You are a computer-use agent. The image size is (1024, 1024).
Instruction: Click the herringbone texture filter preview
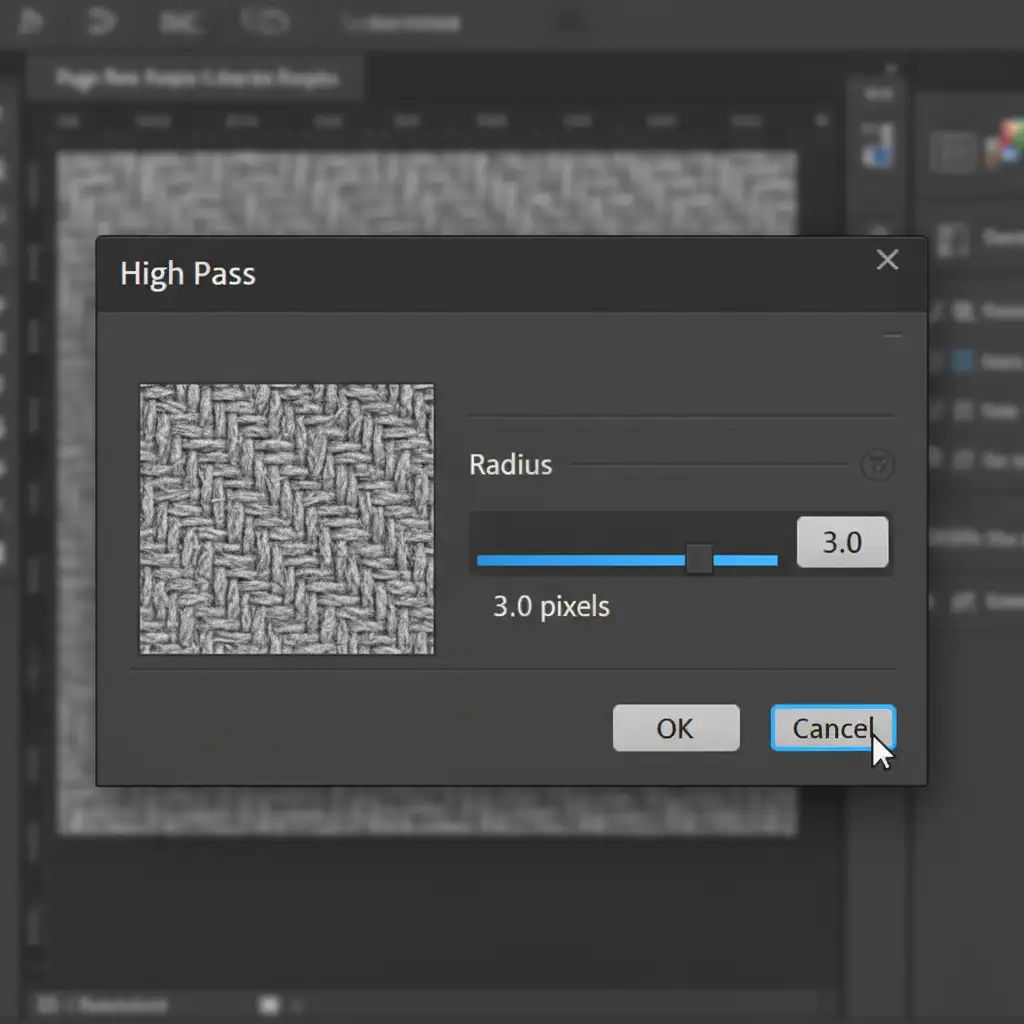(x=287, y=519)
